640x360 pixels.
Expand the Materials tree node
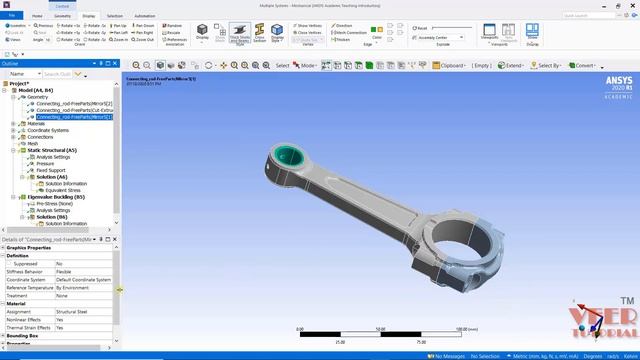(13, 124)
